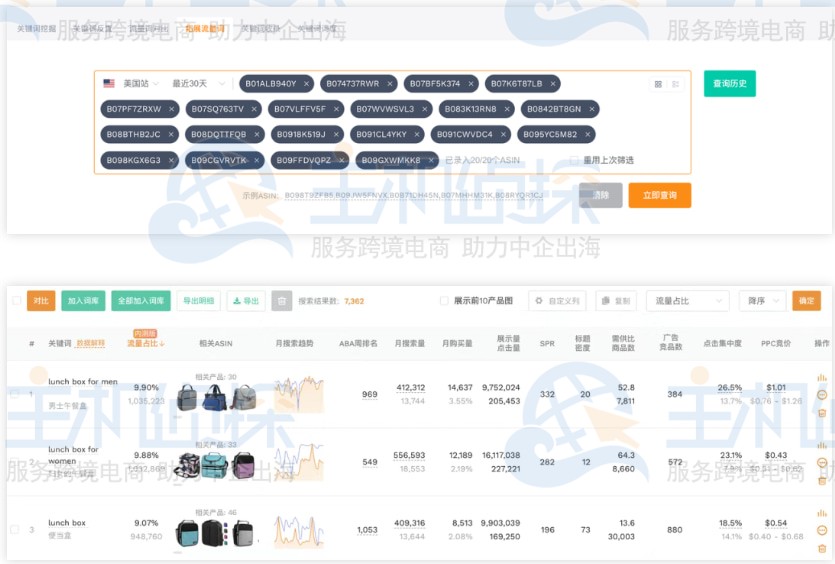Click the 自定义列 settings button
Image resolution: width=835 pixels, height=564 pixels.
click(x=557, y=301)
